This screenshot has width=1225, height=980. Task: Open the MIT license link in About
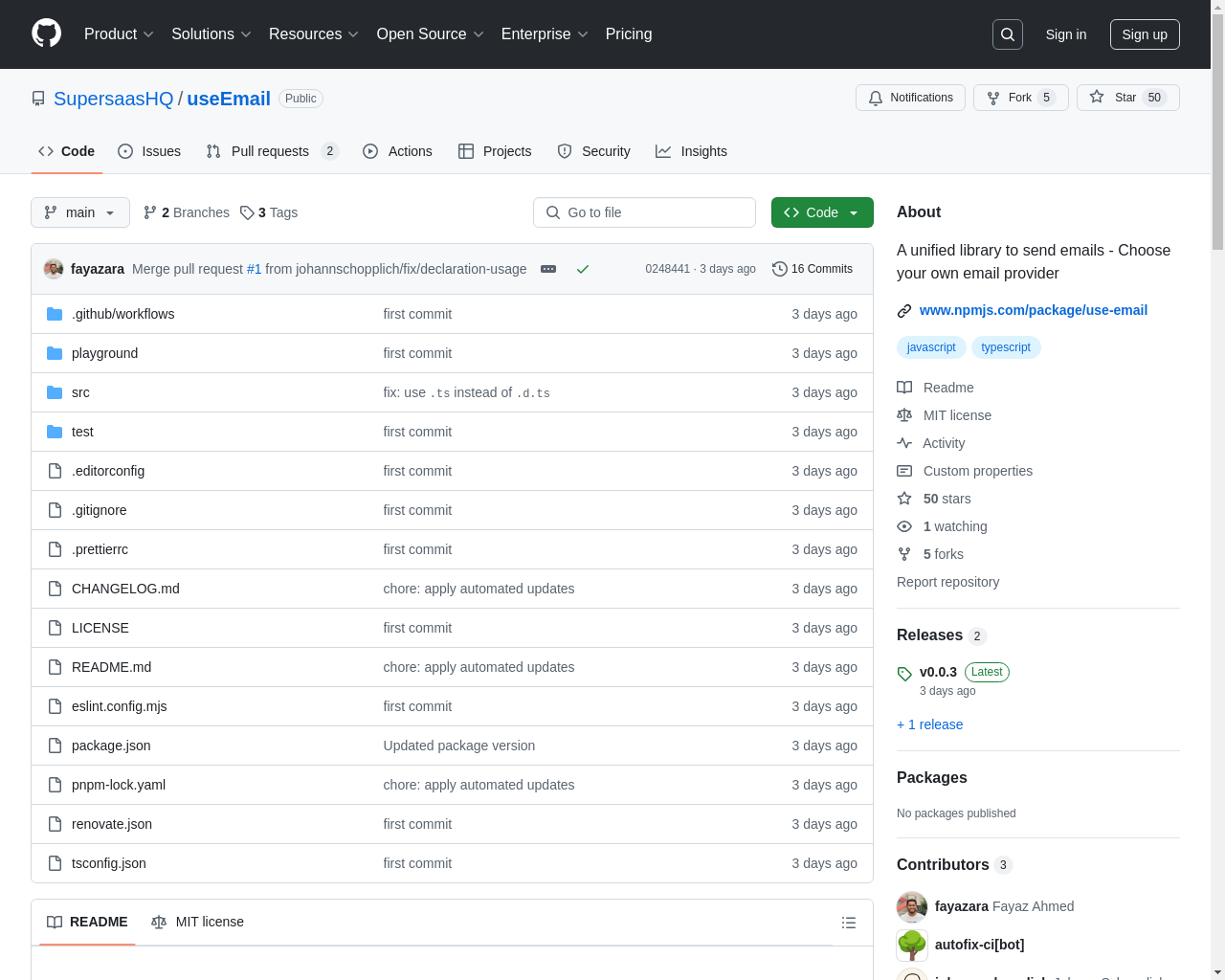coord(944,415)
